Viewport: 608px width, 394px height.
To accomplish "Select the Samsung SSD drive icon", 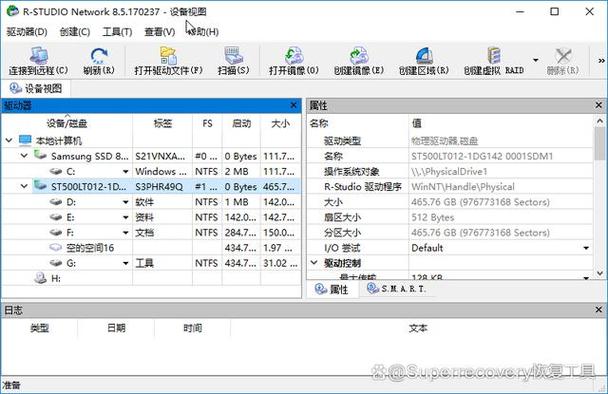I will pyautogui.click(x=40, y=155).
